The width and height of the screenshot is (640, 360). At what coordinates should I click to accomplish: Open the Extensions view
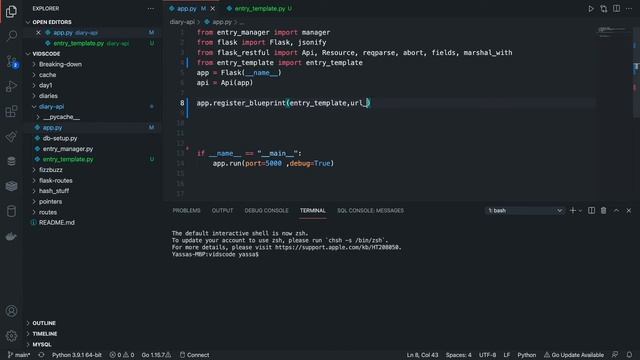(x=11, y=111)
